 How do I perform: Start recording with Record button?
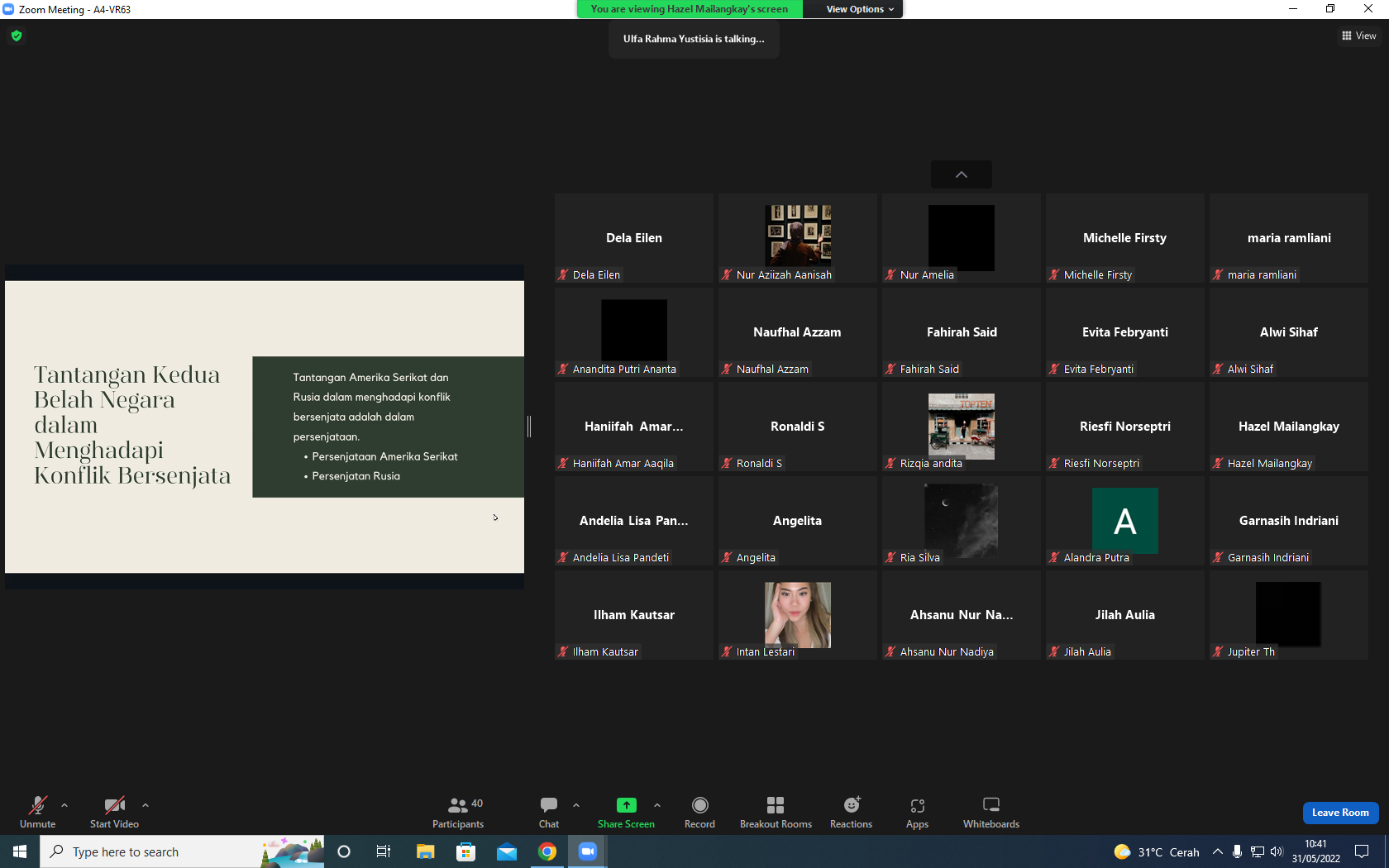point(699,813)
